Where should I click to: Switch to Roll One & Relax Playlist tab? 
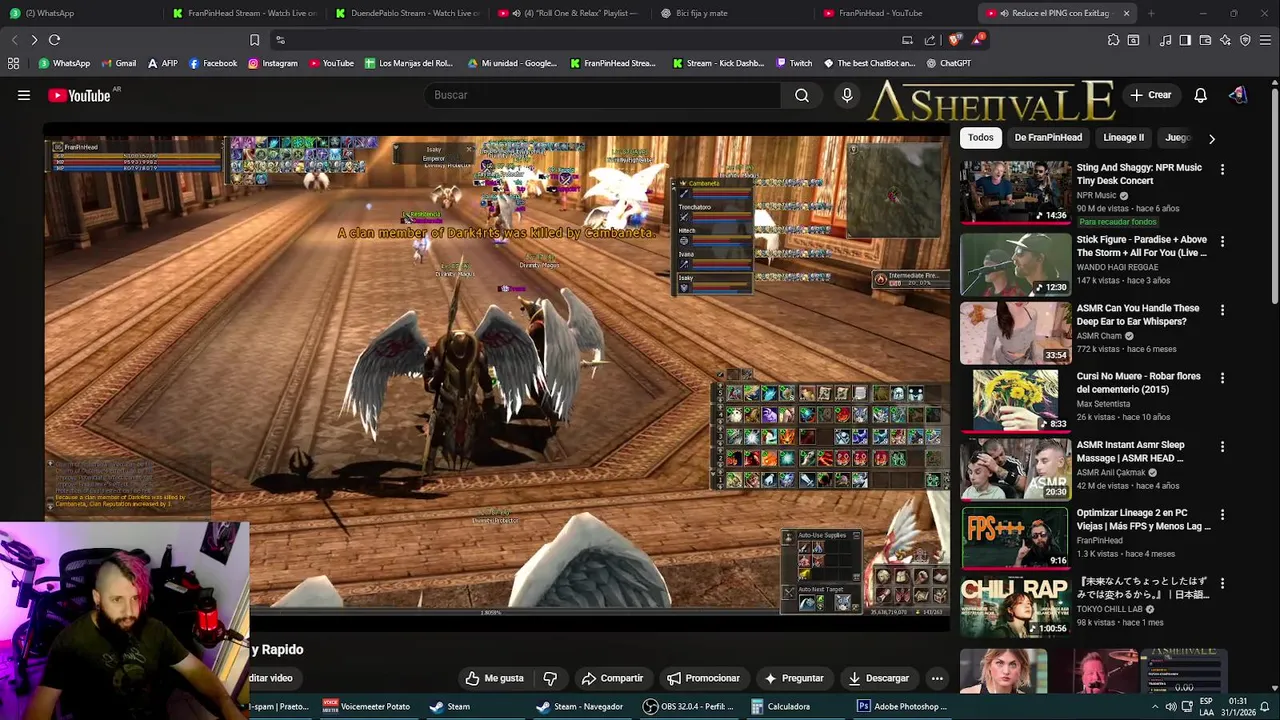click(571, 13)
